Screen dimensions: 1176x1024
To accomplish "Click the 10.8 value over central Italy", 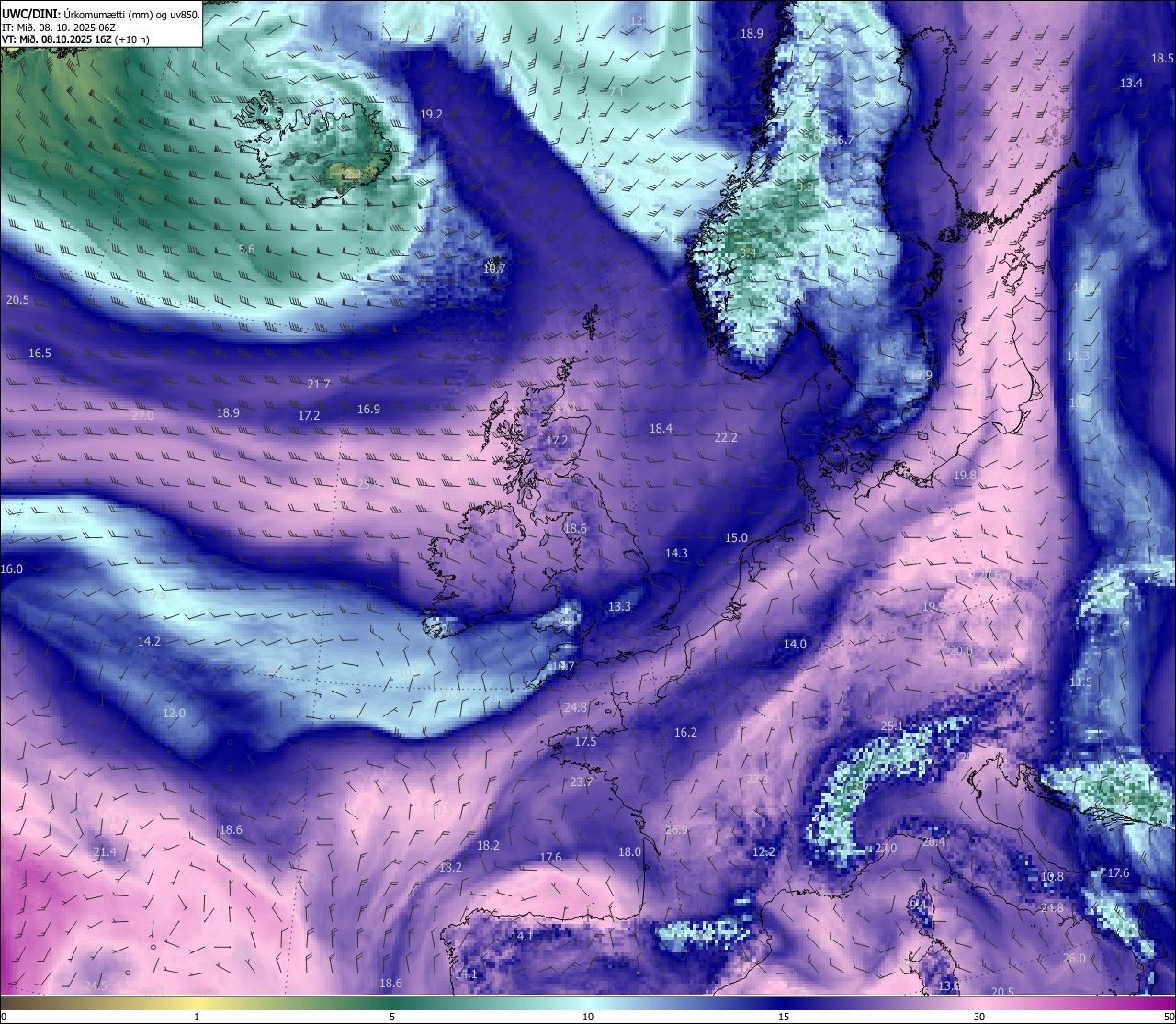I will pyautogui.click(x=1052, y=877).
